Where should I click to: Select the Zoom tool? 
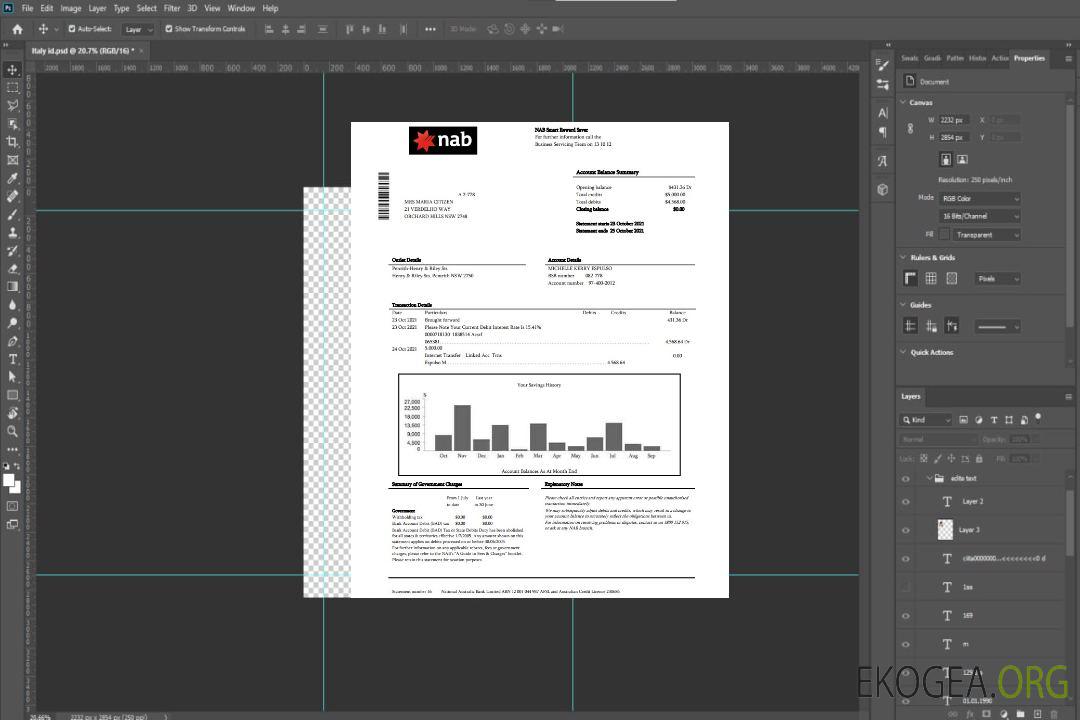pos(12,431)
